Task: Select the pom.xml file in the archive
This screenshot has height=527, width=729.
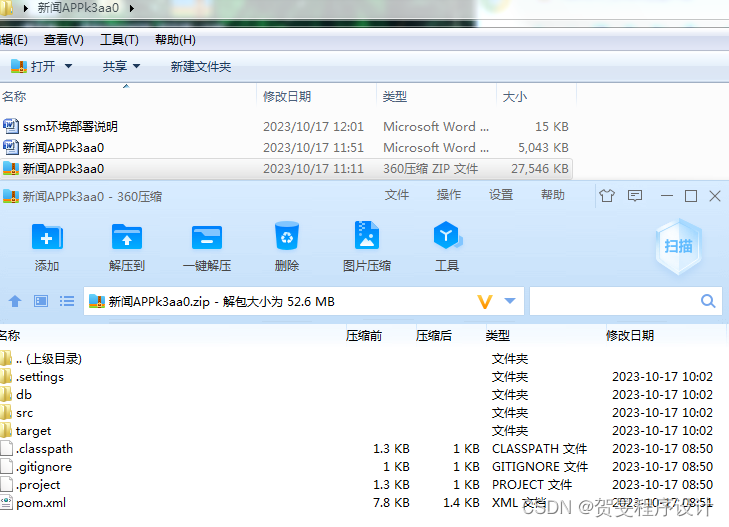Action: [41, 503]
